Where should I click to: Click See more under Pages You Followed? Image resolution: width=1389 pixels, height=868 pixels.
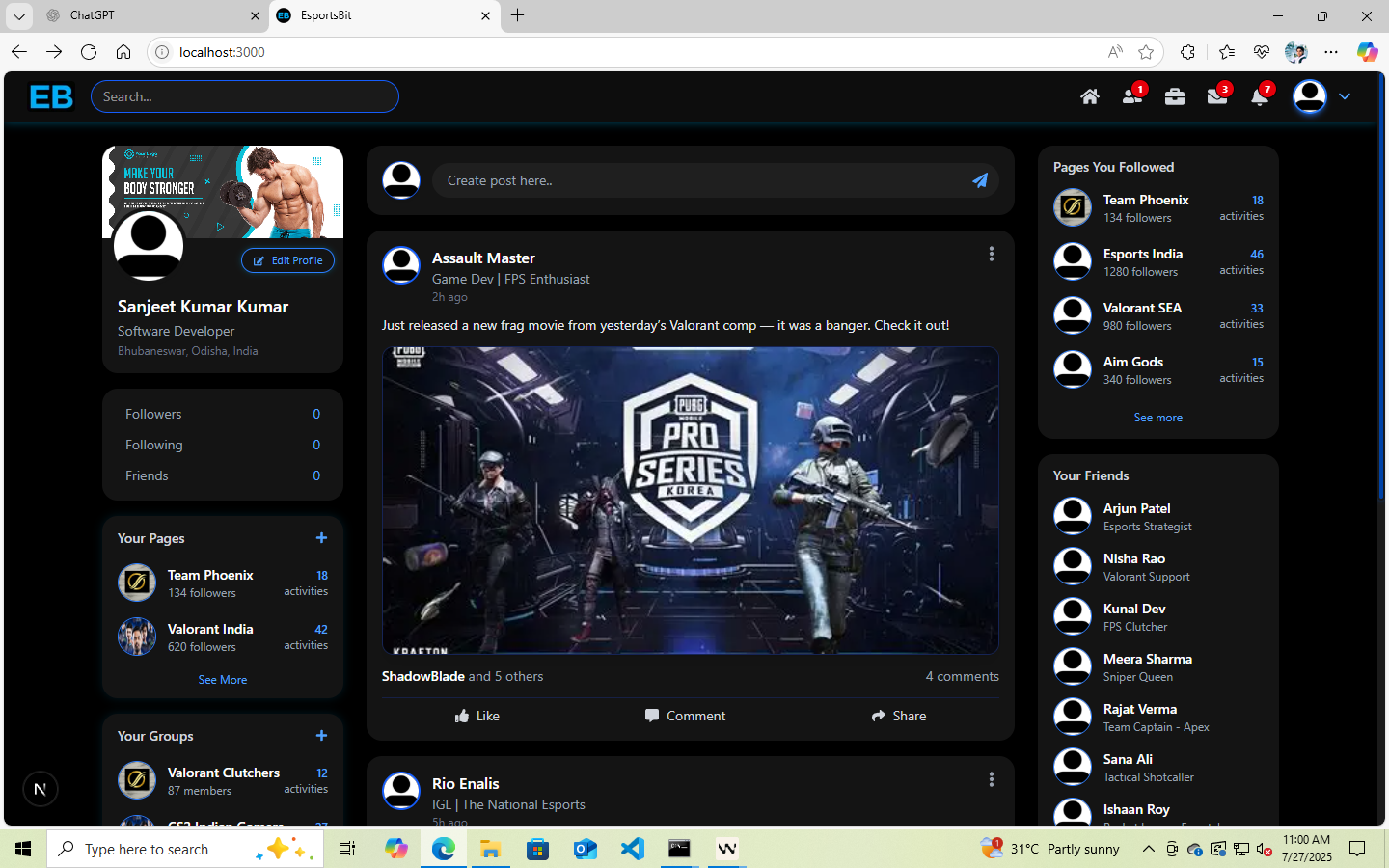coord(1158,418)
